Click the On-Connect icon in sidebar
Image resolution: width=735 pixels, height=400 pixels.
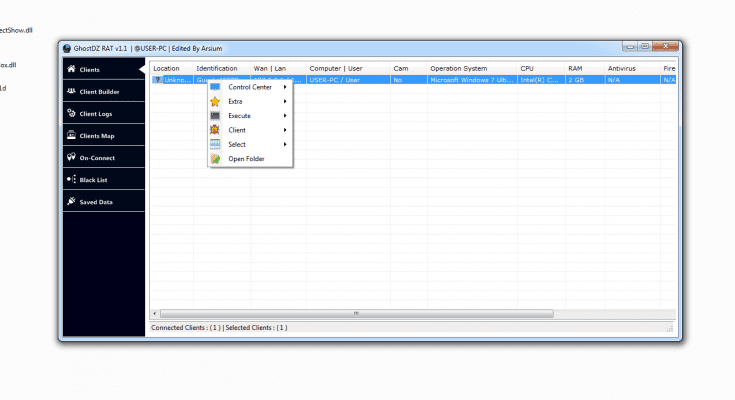pos(71,157)
